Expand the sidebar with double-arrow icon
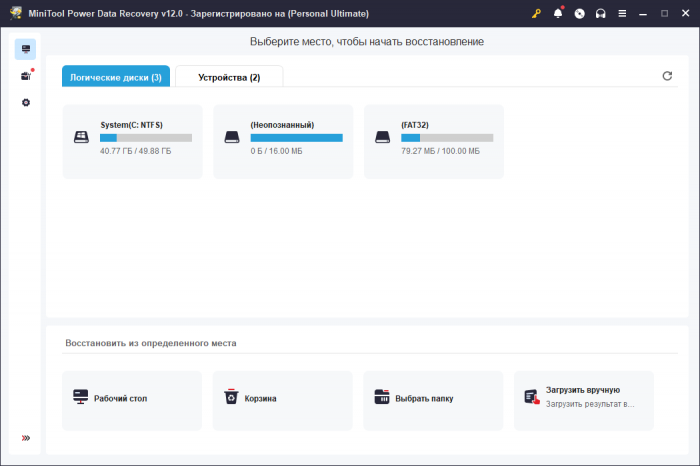Viewport: 700px width, 466px height. [26, 437]
